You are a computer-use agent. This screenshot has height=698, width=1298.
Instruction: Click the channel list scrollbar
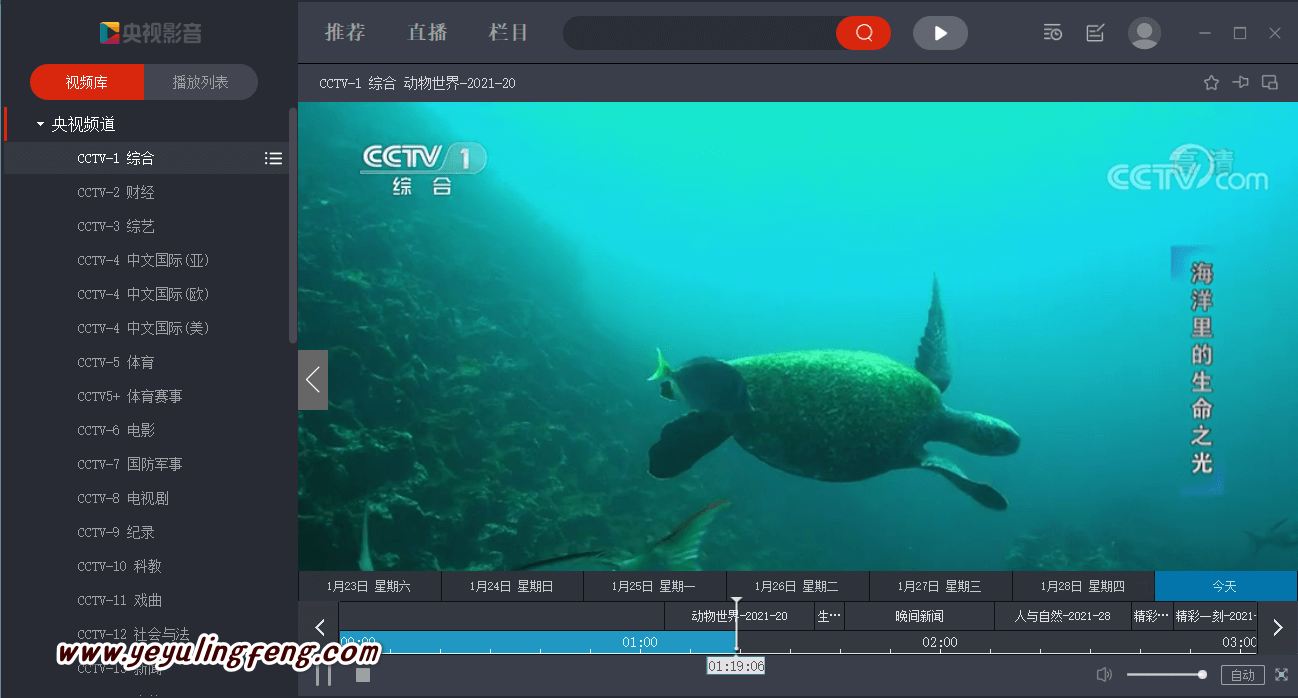292,225
